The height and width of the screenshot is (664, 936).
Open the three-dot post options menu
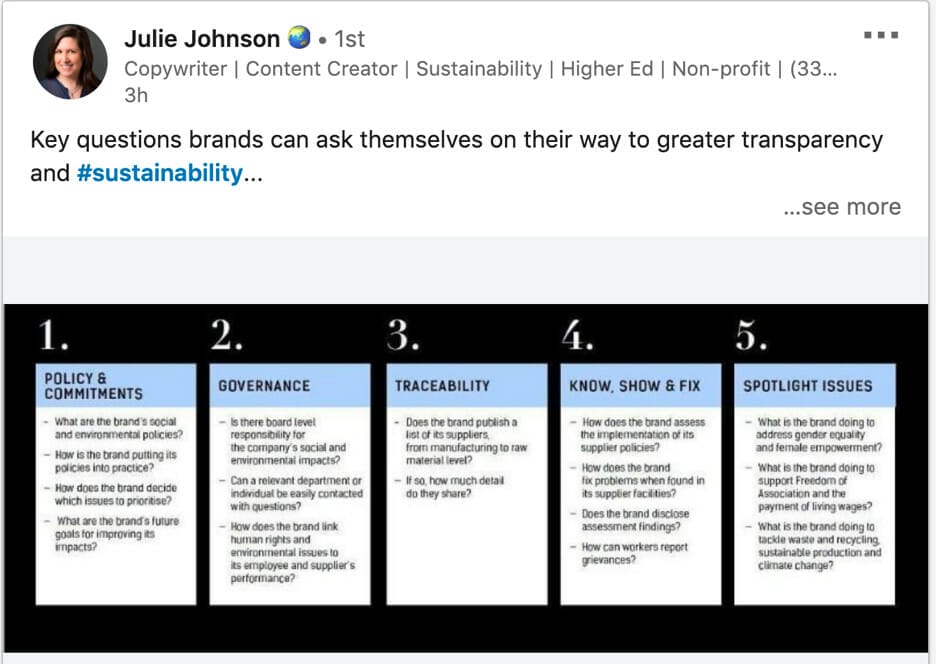tap(881, 35)
